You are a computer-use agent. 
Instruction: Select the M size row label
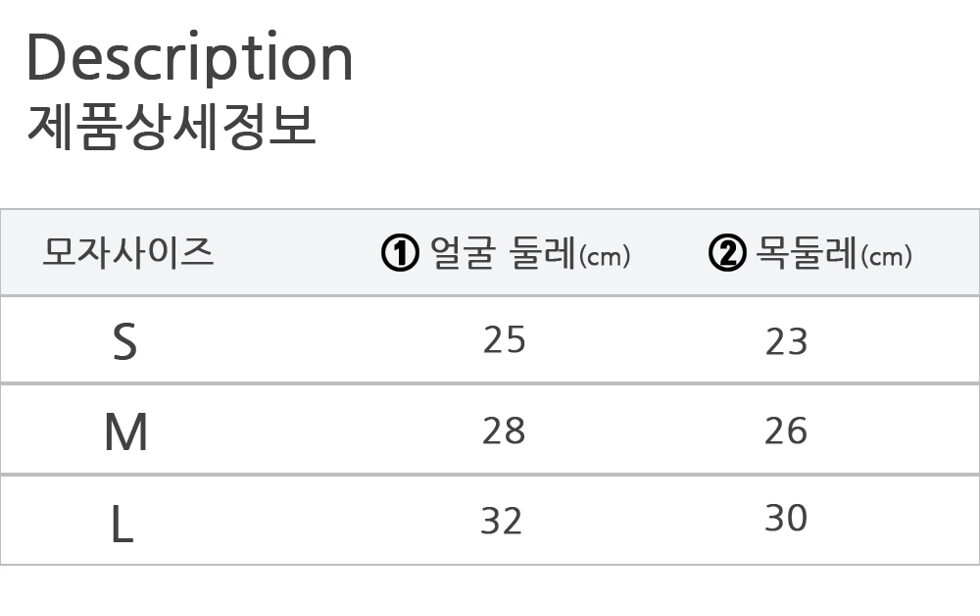click(x=126, y=432)
